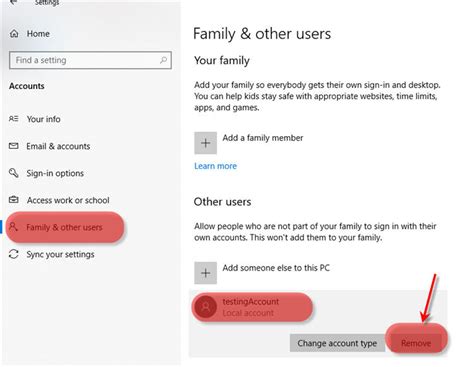Select Family & other users

(x=65, y=227)
